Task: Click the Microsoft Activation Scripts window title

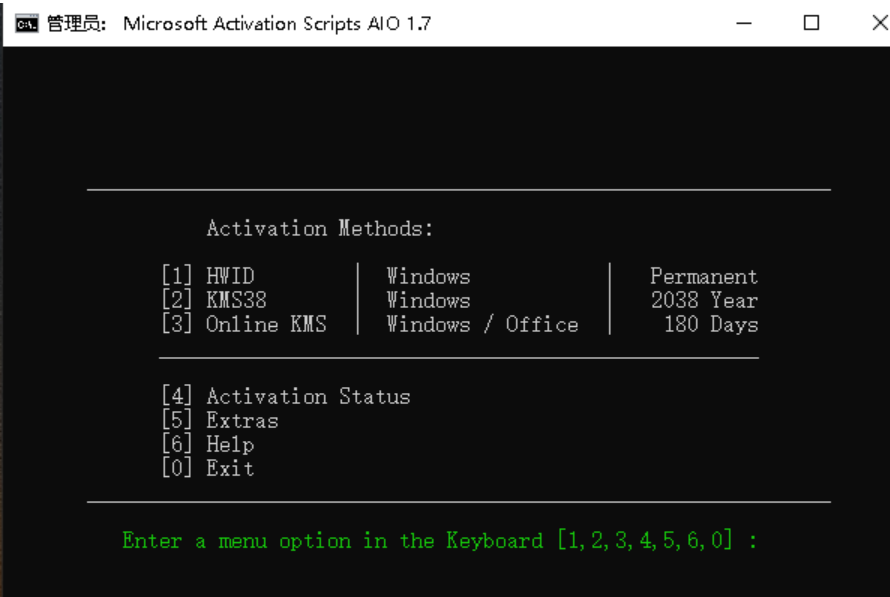Action: click(x=277, y=23)
